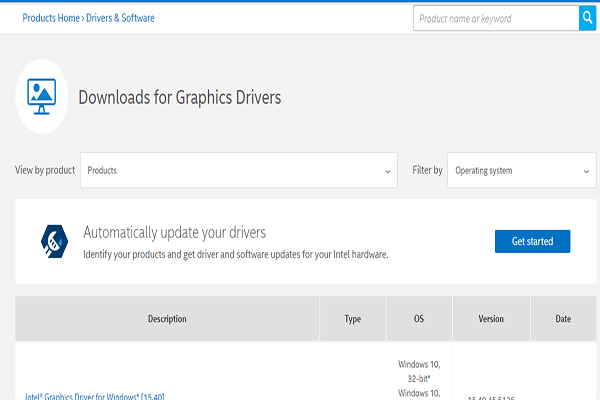
Task: Click the Date column header
Action: (x=563, y=318)
